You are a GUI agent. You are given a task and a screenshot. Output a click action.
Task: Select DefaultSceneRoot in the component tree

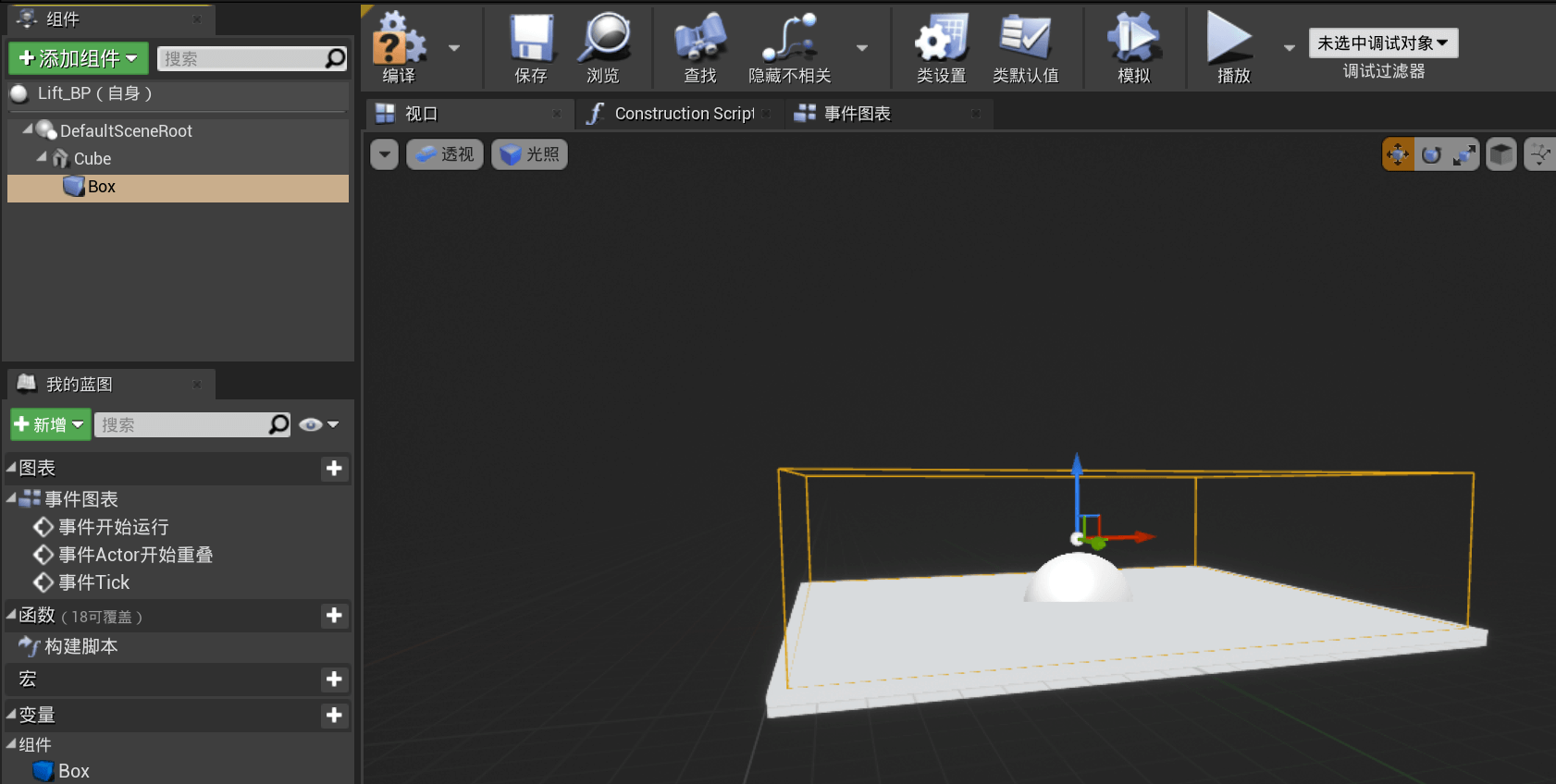point(126,131)
